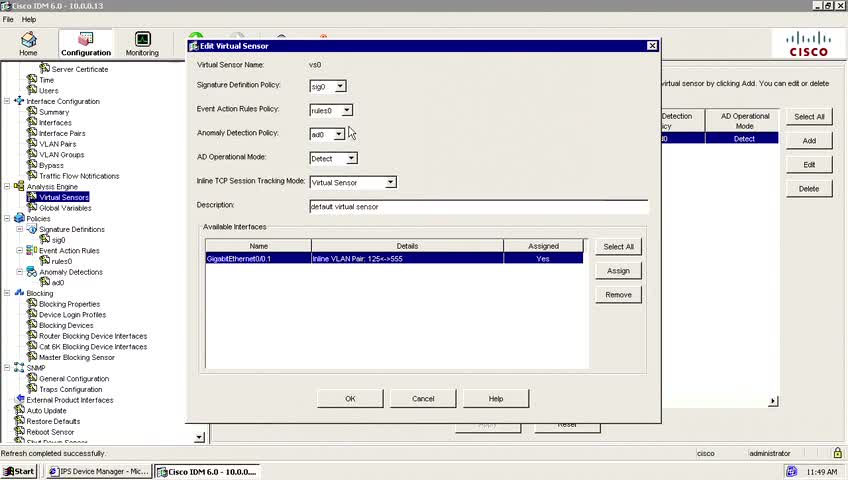848x480 pixels.
Task: Click OK in Edit Virtual Sensor dialog
Action: pyautogui.click(x=350, y=398)
